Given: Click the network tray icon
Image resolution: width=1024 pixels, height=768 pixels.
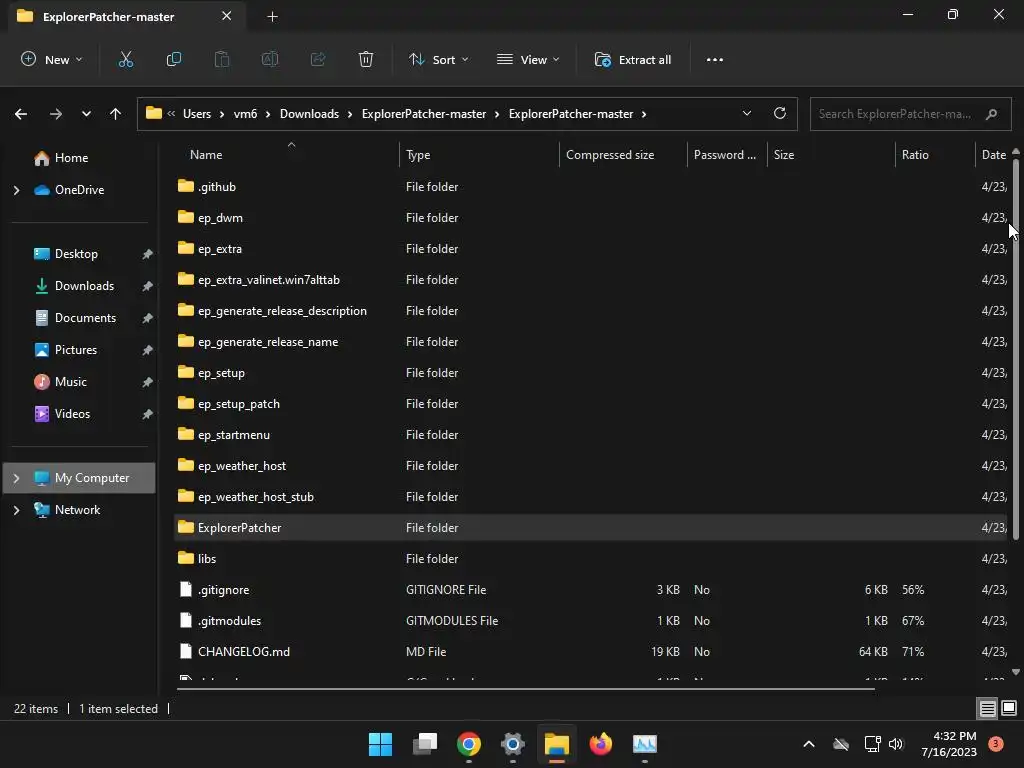Looking at the screenshot, I should click(872, 744).
